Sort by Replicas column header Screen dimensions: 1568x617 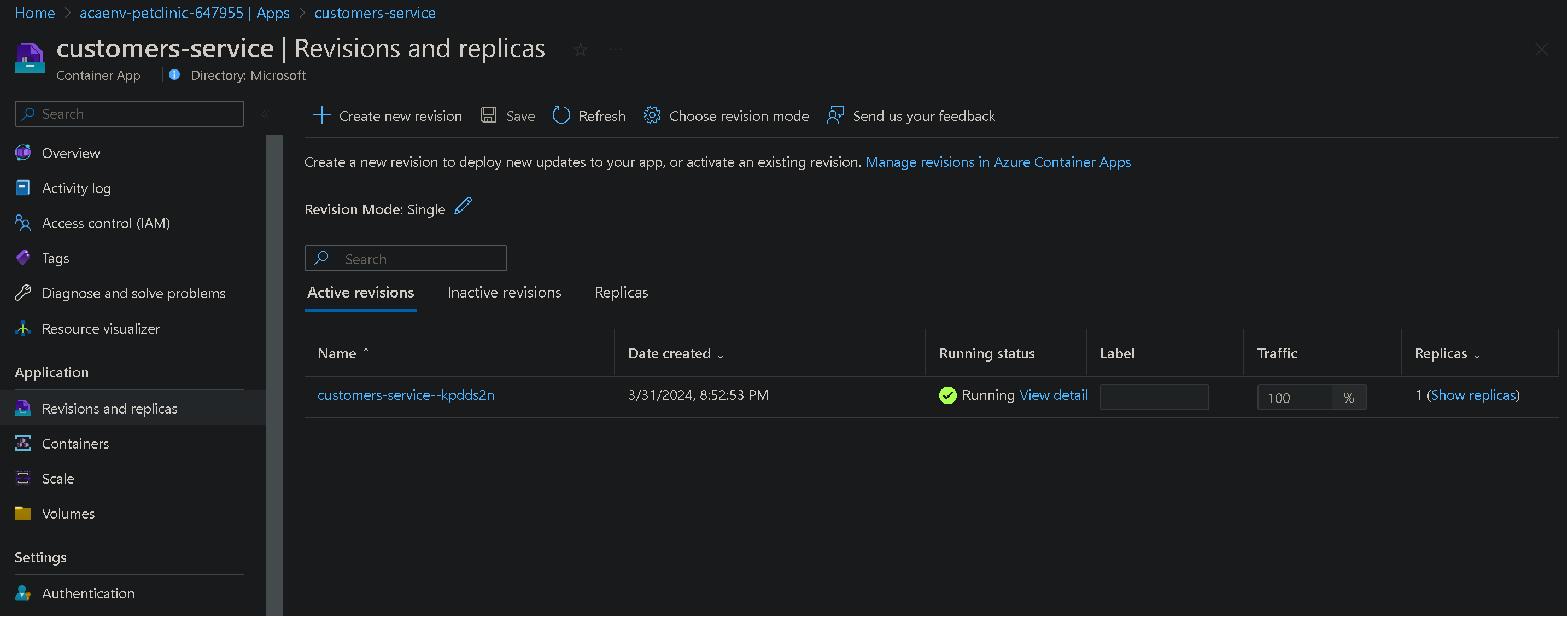point(1448,353)
